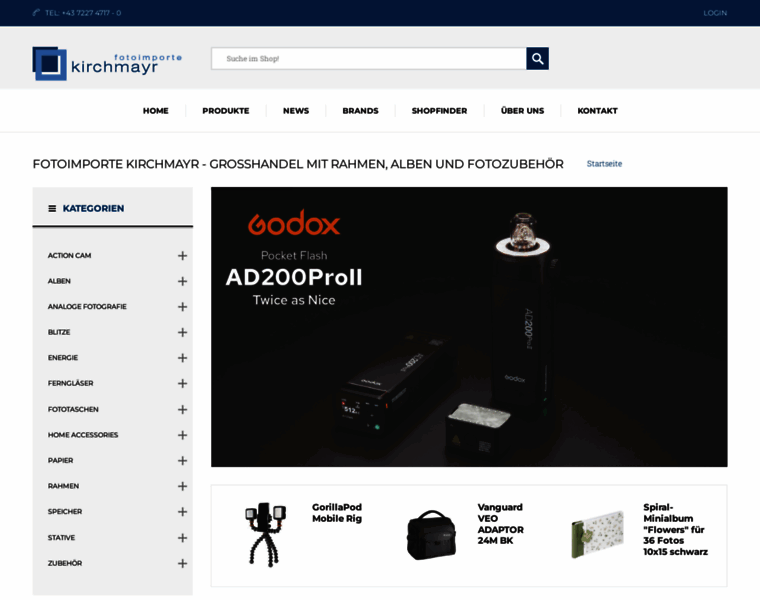Click the Flowers mini album image

(597, 535)
